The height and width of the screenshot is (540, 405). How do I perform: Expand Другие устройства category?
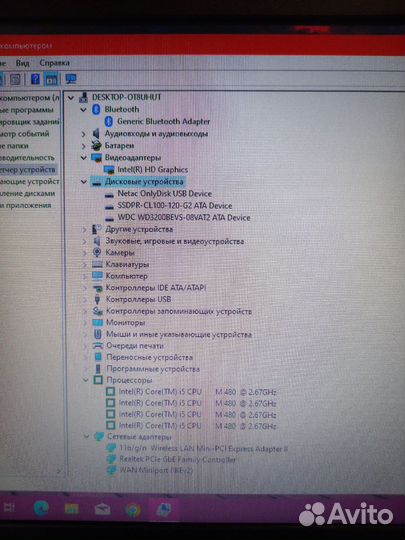pyautogui.click(x=84, y=229)
